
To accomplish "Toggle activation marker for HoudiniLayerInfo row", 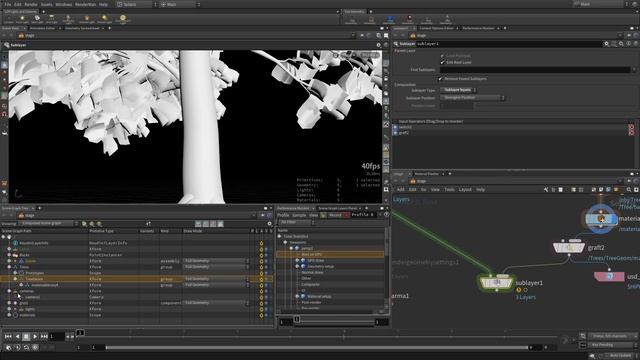I will pos(261,243).
